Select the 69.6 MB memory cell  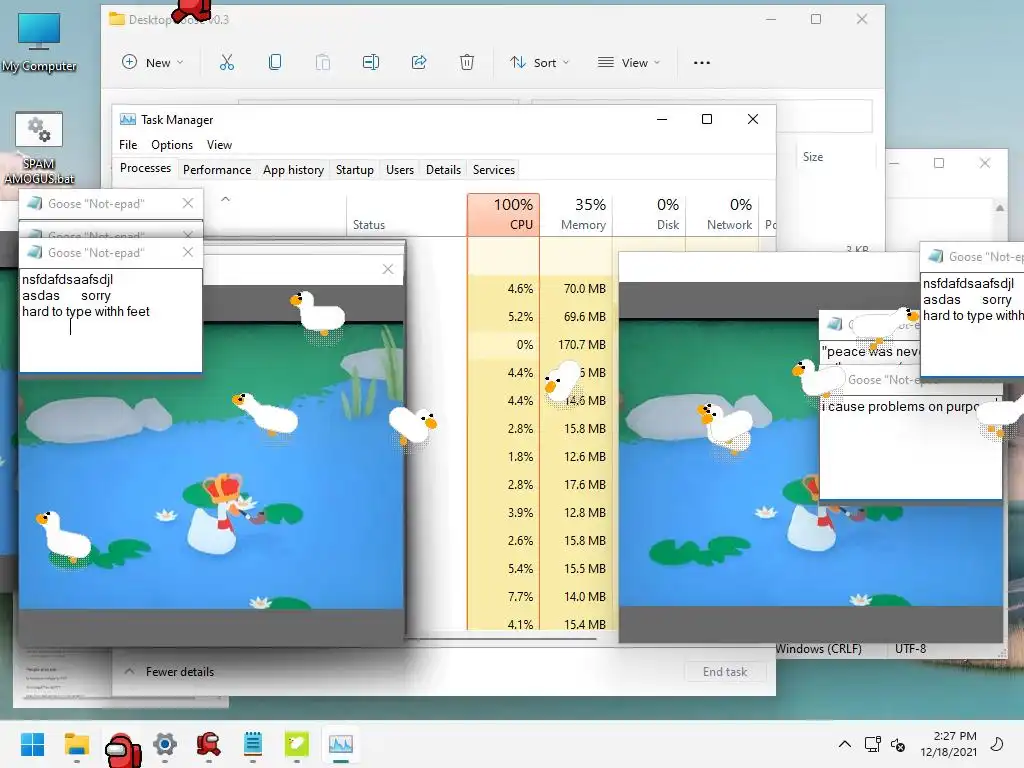[577, 317]
